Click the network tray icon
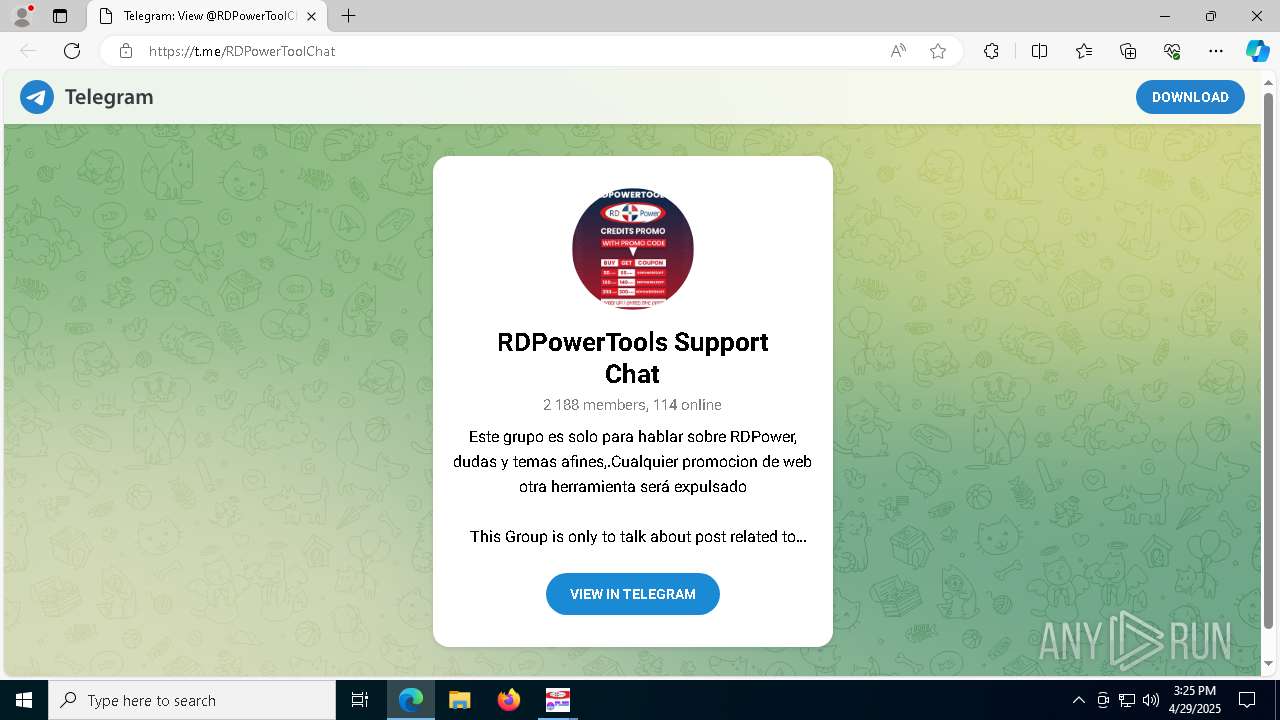 coord(1127,700)
